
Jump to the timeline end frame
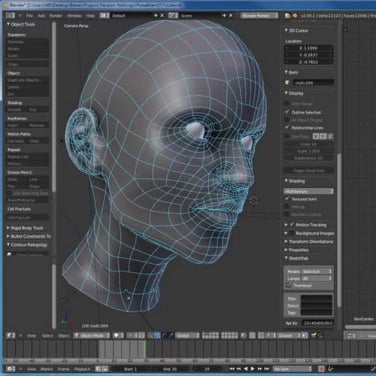(267, 369)
